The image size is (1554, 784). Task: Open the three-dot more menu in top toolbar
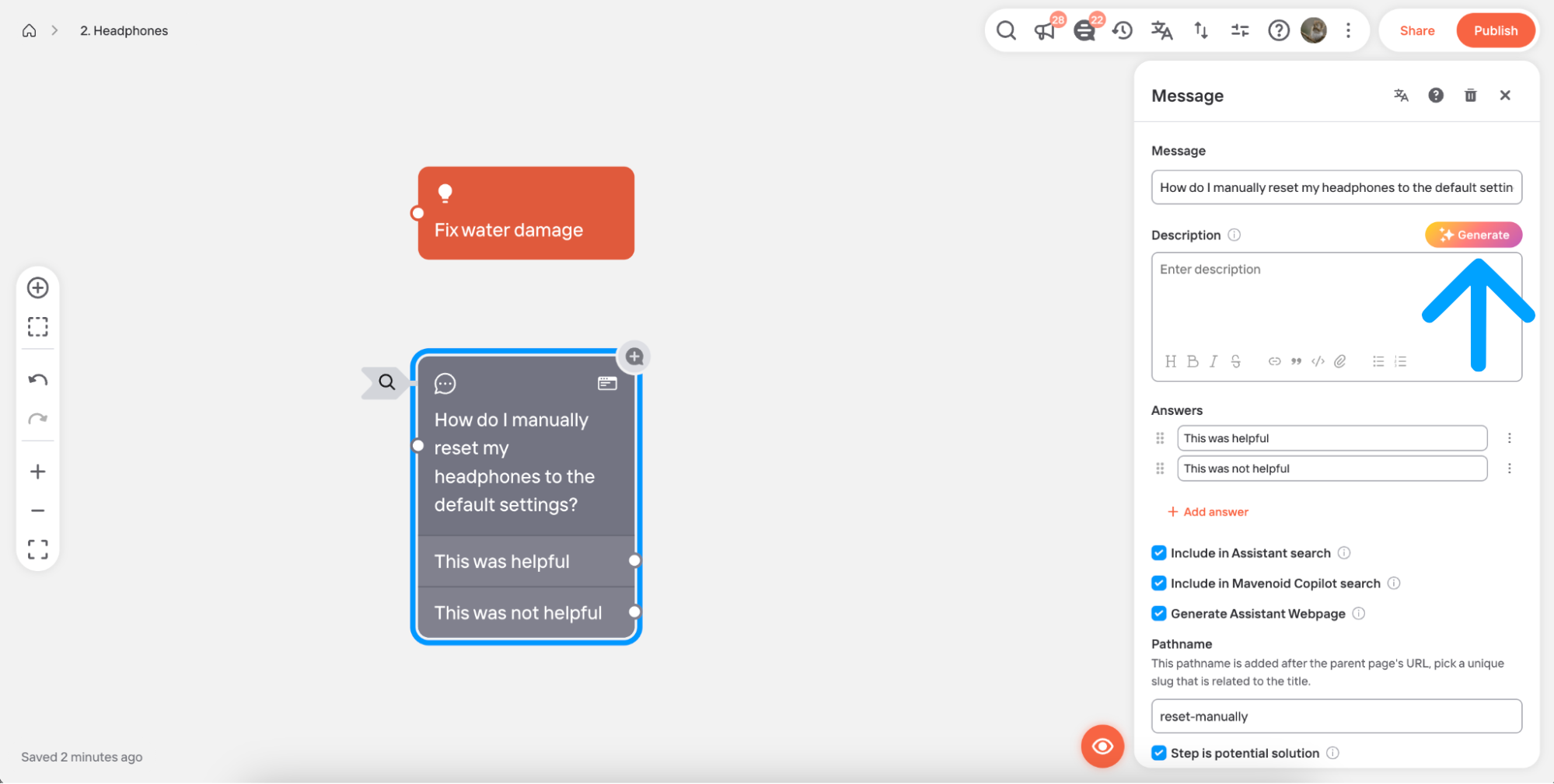tap(1349, 30)
